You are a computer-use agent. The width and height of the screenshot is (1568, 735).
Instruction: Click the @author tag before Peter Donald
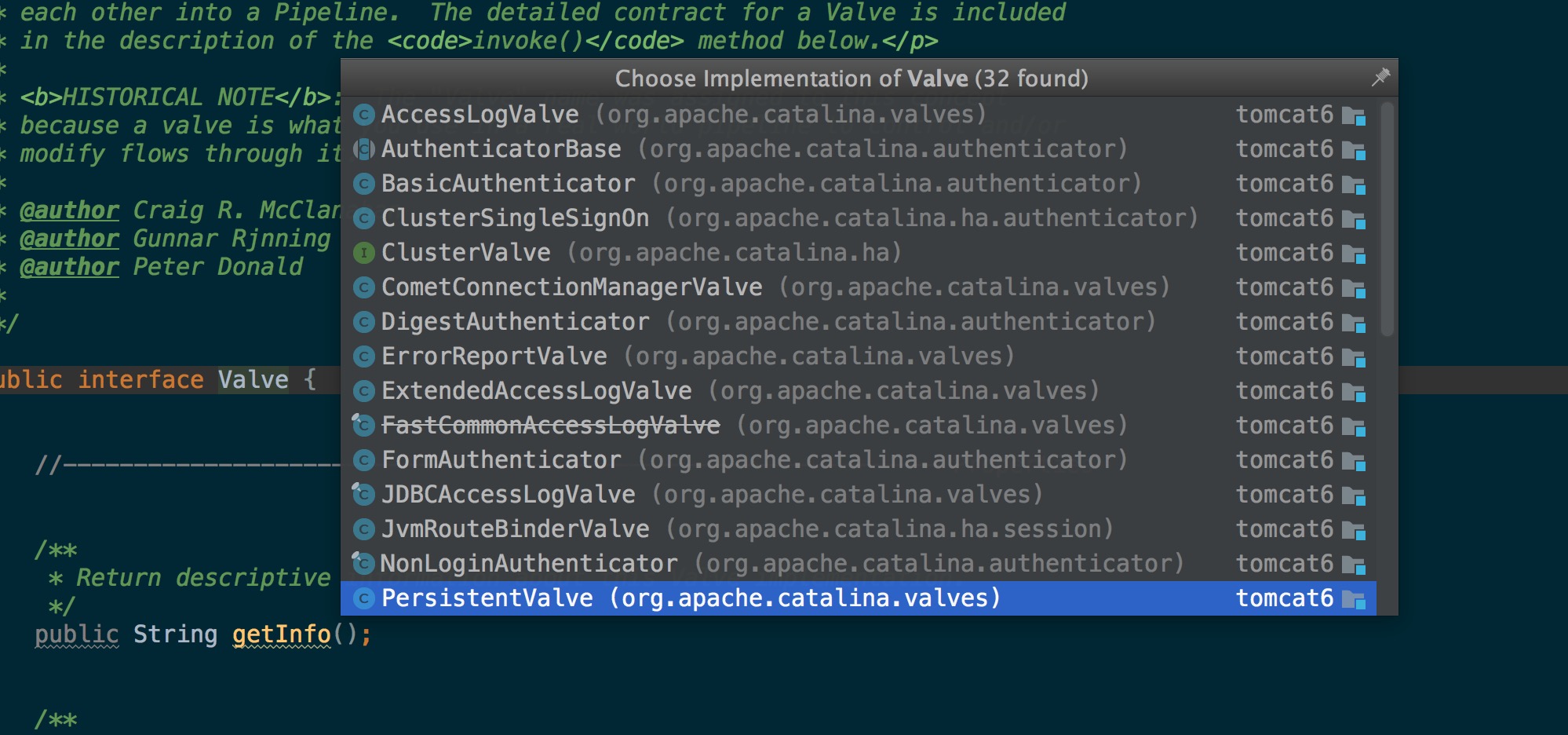[69, 267]
